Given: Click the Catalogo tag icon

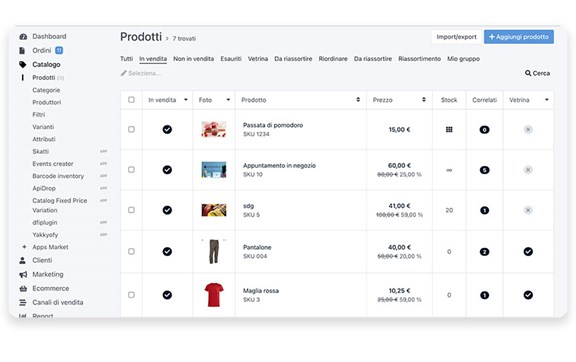Looking at the screenshot, I should point(23,64).
